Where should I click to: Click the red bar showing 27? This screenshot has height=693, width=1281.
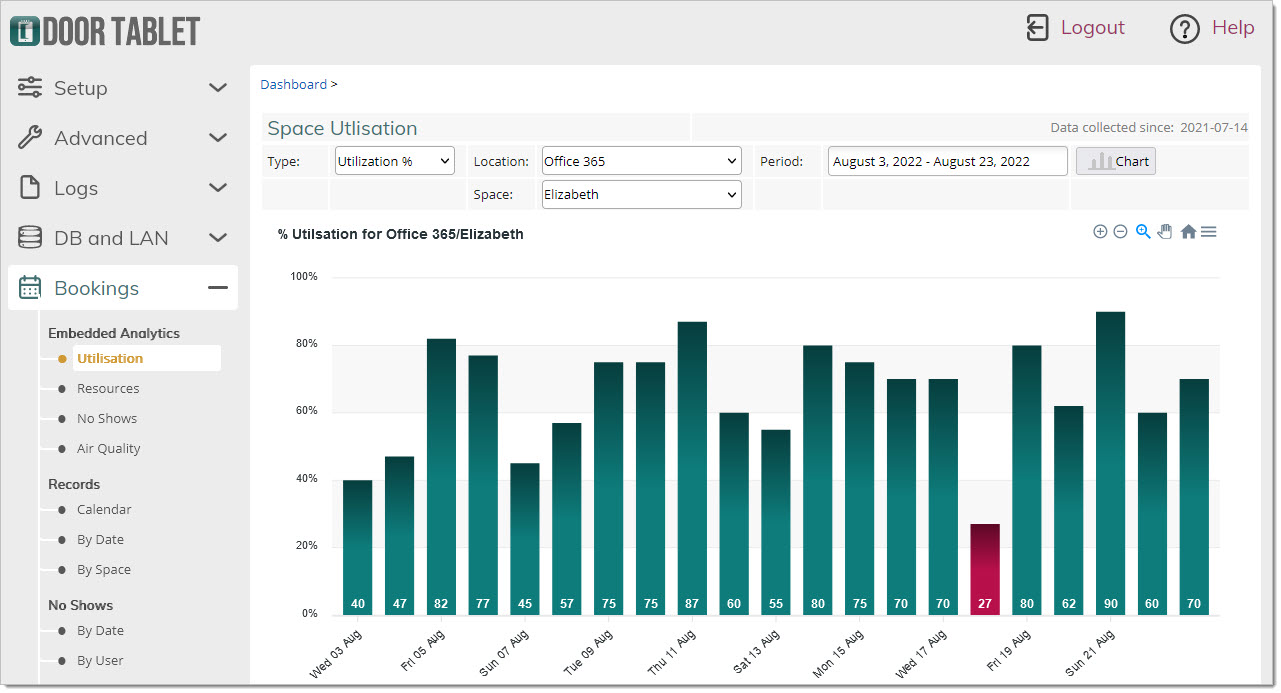click(985, 568)
